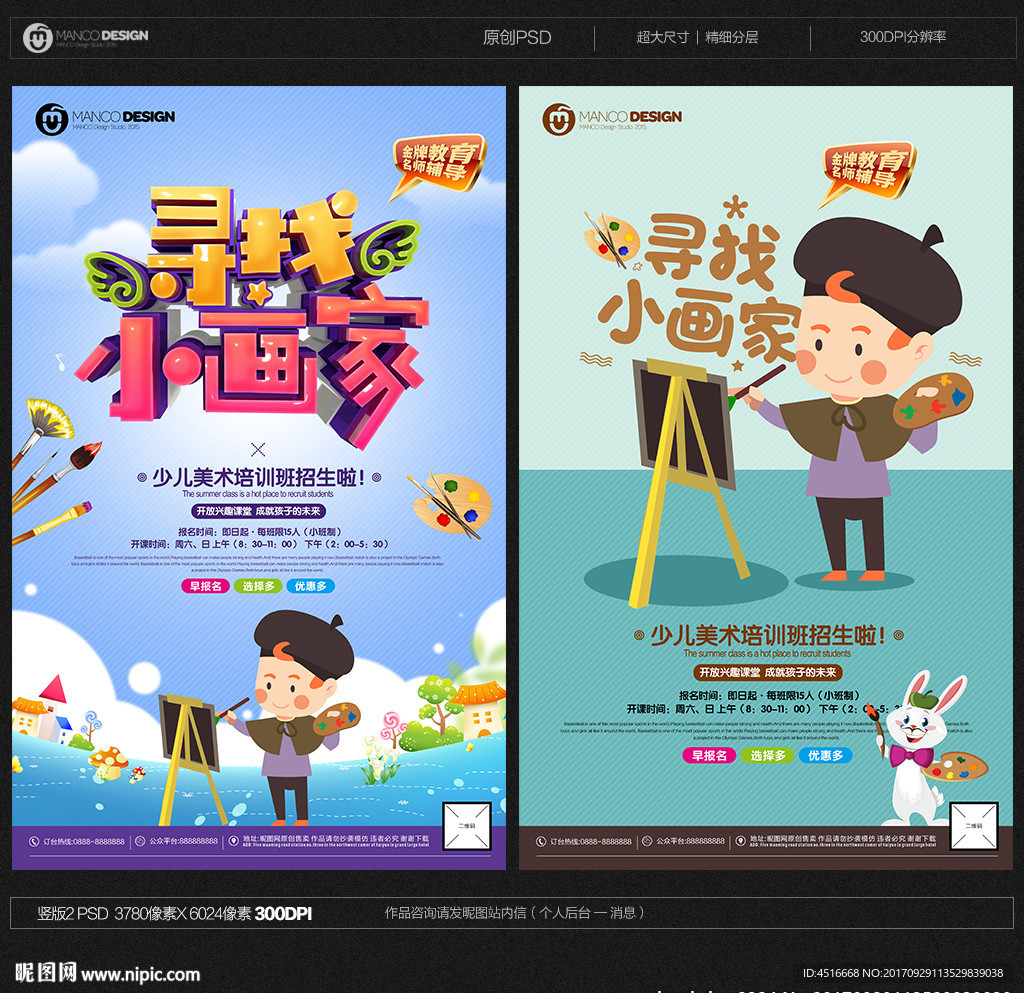Select the 开课时间 line on the blue poster
The image size is (1024, 993).
tap(259, 544)
